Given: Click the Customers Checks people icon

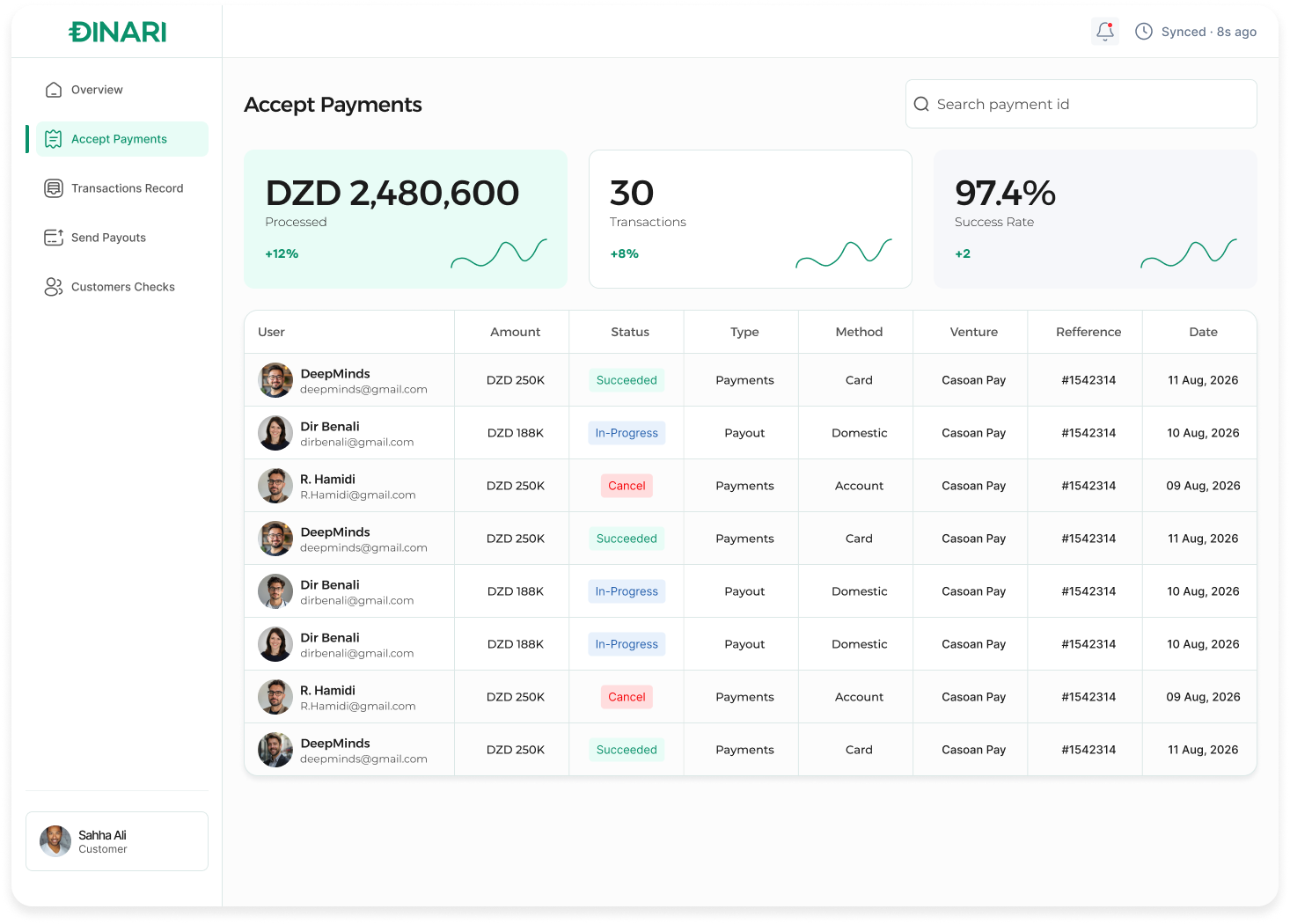Looking at the screenshot, I should coord(54,287).
